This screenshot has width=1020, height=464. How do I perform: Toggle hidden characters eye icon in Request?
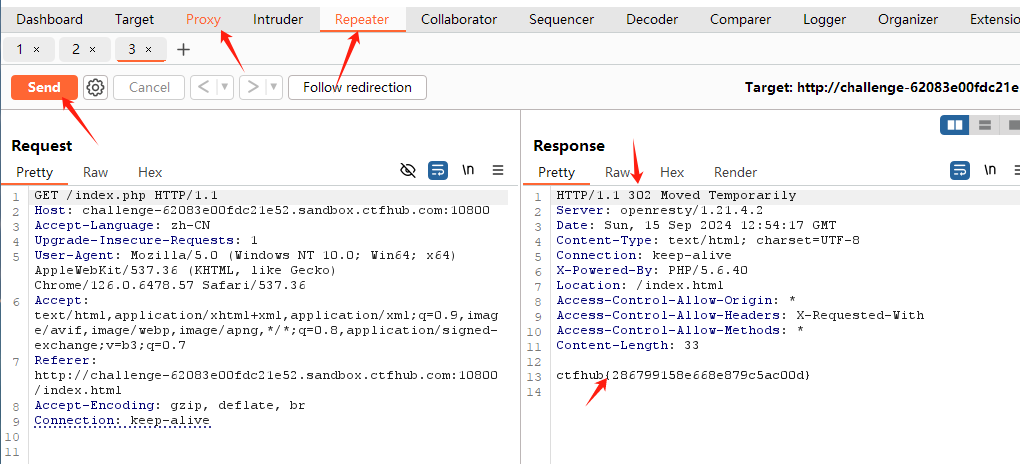click(x=407, y=170)
